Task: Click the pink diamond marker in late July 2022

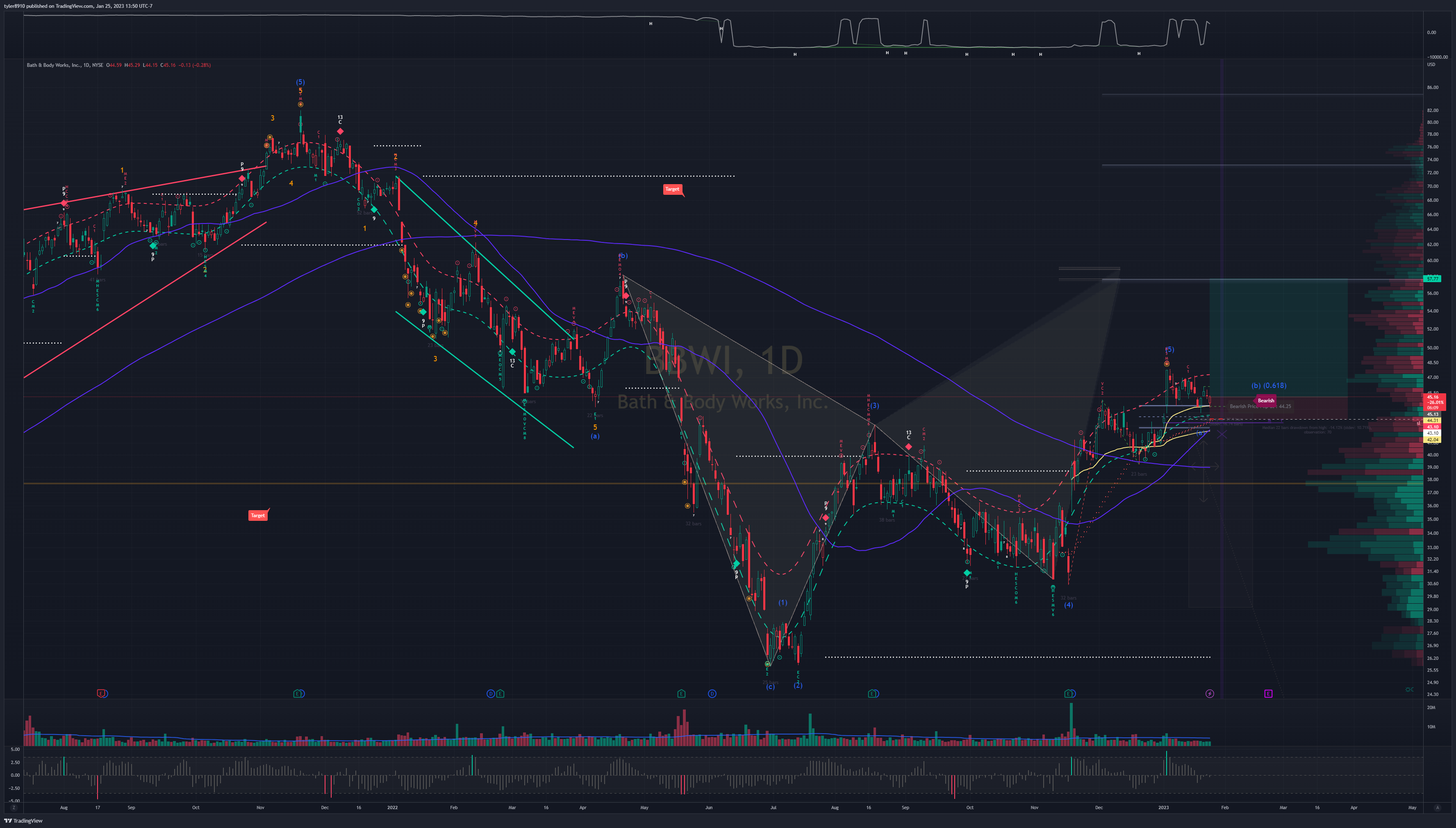Action: pyautogui.click(x=826, y=518)
